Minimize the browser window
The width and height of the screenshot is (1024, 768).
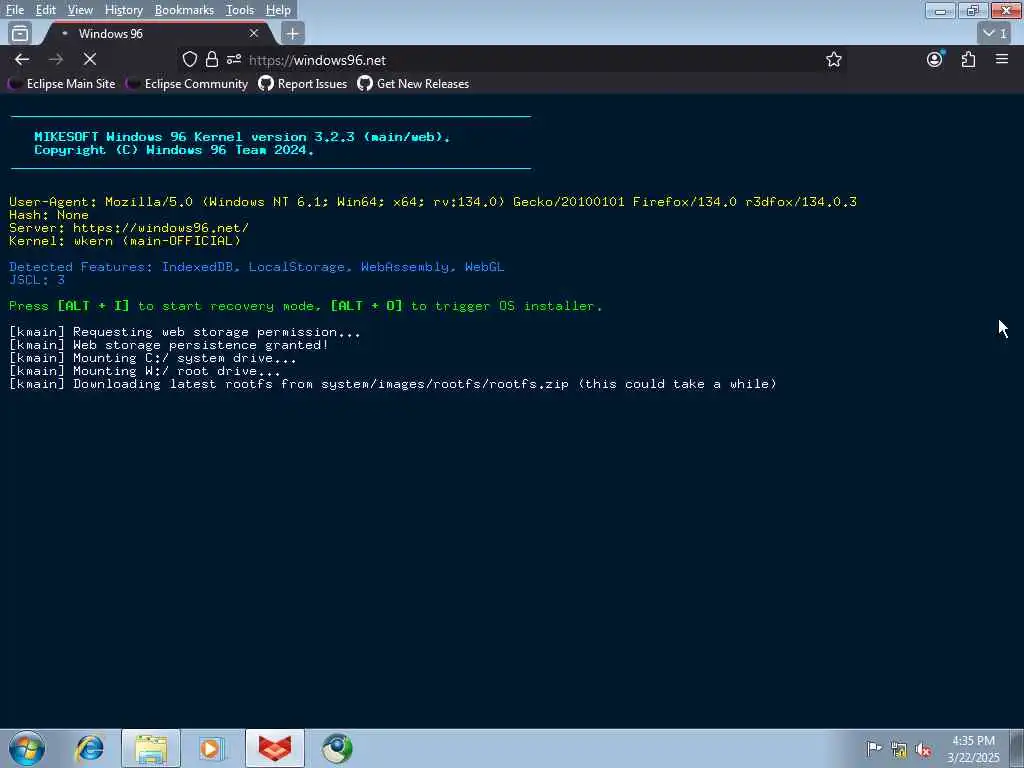point(940,10)
